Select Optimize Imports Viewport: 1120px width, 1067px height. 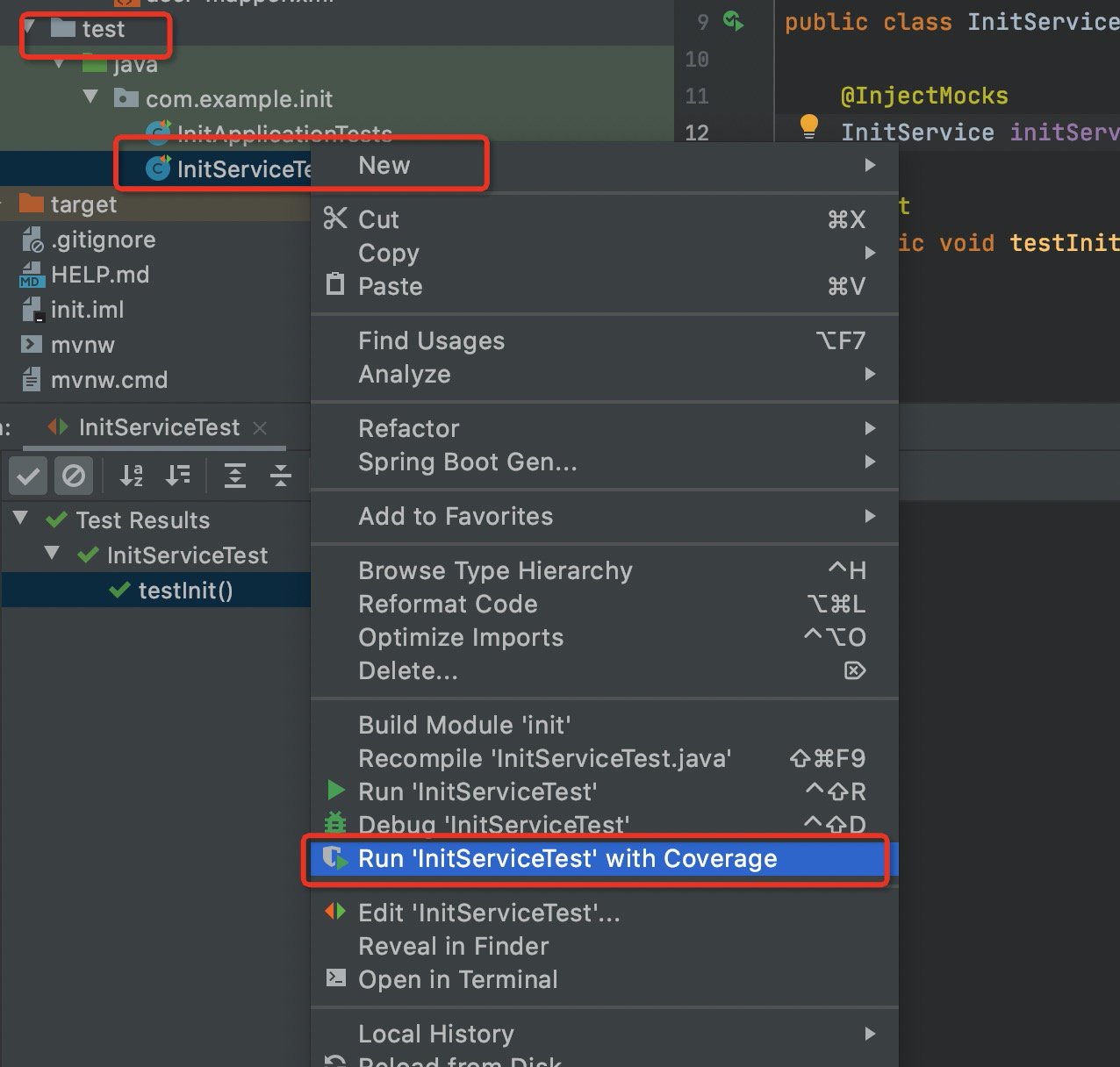605,637
